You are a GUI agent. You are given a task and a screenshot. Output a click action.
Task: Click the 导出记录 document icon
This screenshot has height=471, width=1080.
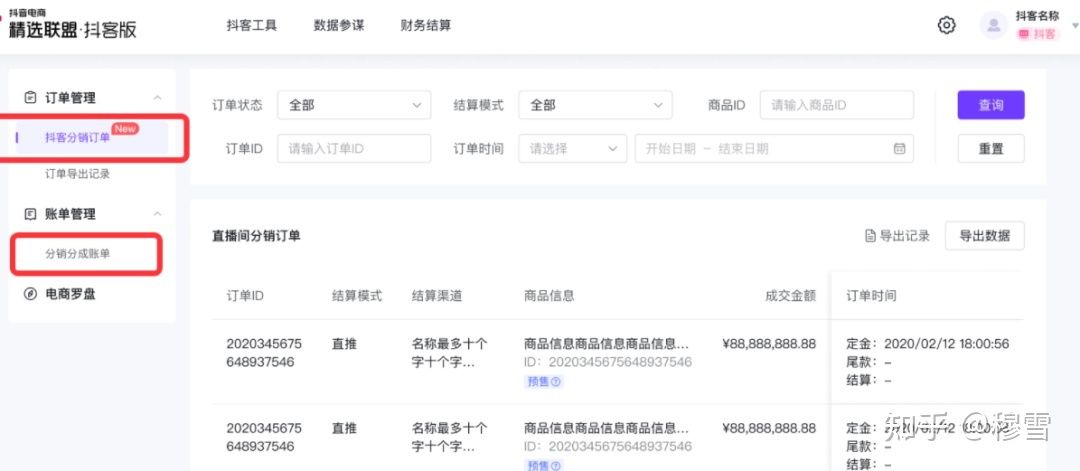(x=870, y=236)
